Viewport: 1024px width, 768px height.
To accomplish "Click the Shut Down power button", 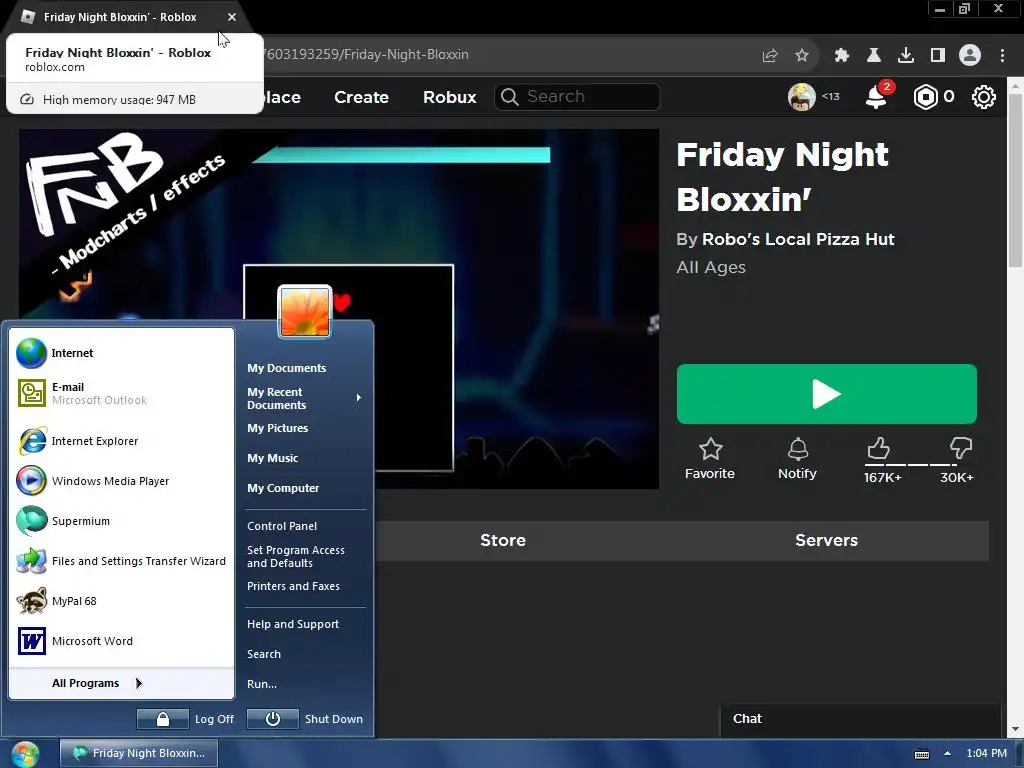I will 273,719.
